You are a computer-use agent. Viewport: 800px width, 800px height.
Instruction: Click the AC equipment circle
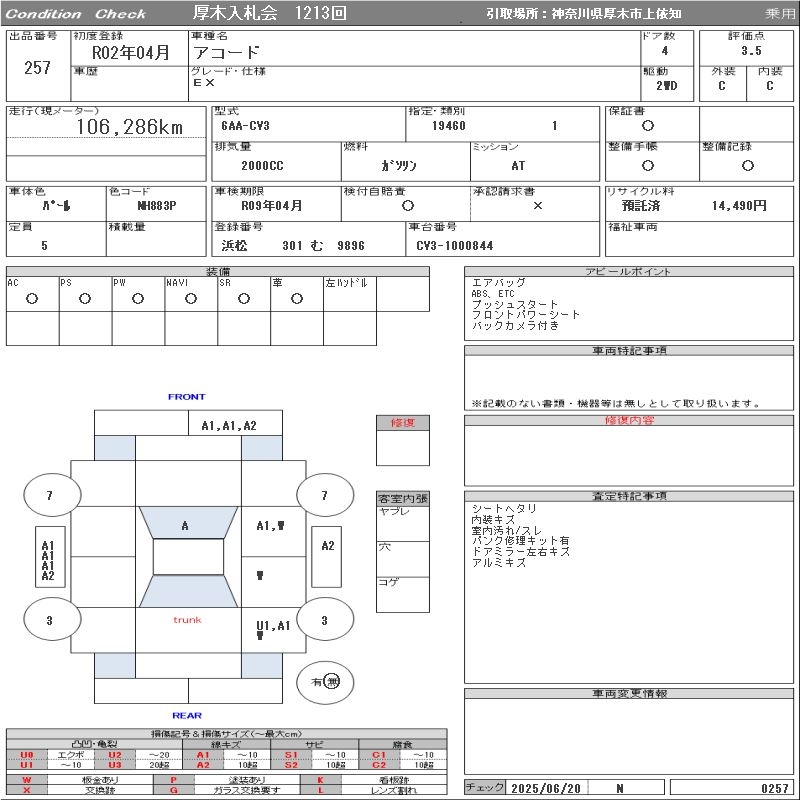32,298
